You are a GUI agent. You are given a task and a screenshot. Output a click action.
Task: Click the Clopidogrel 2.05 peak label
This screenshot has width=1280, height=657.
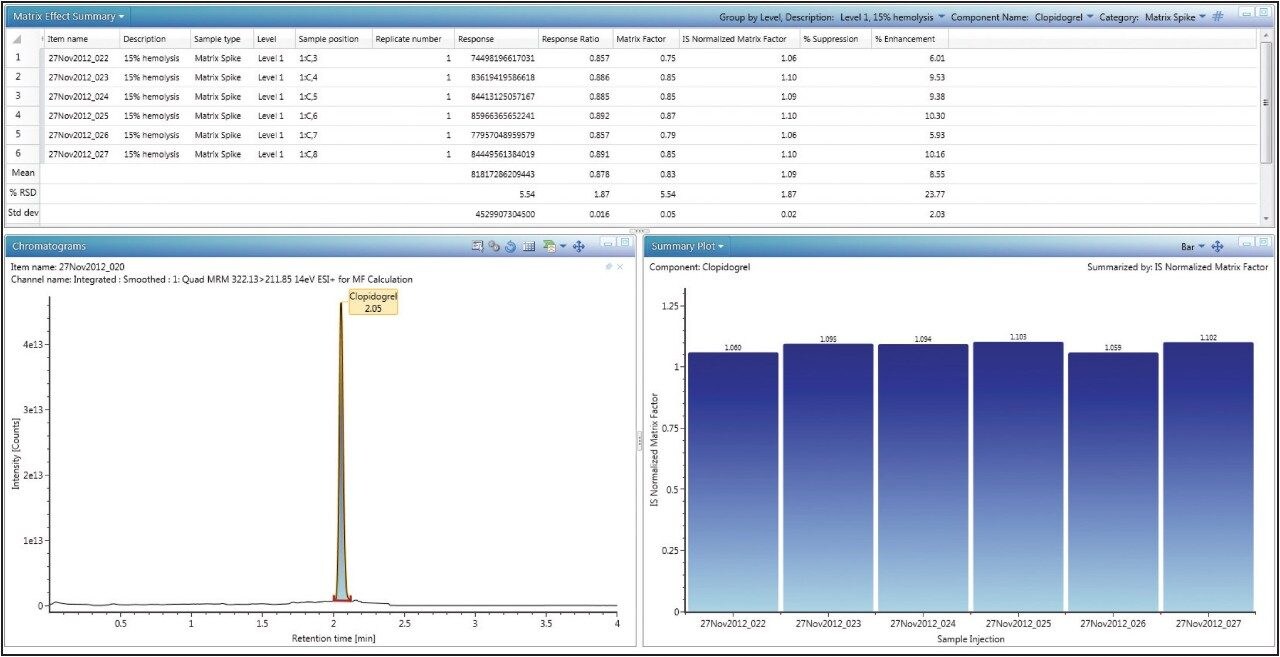[373, 302]
